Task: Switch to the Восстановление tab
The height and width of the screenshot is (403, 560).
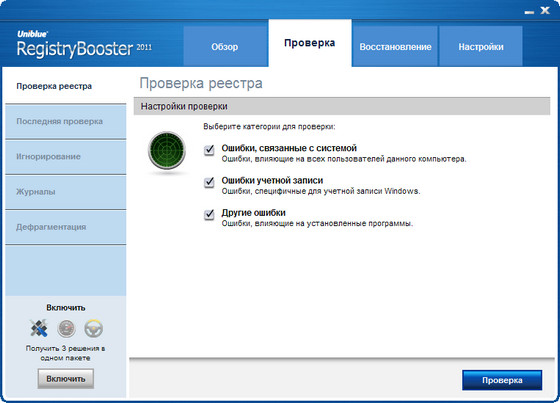Action: tap(395, 46)
